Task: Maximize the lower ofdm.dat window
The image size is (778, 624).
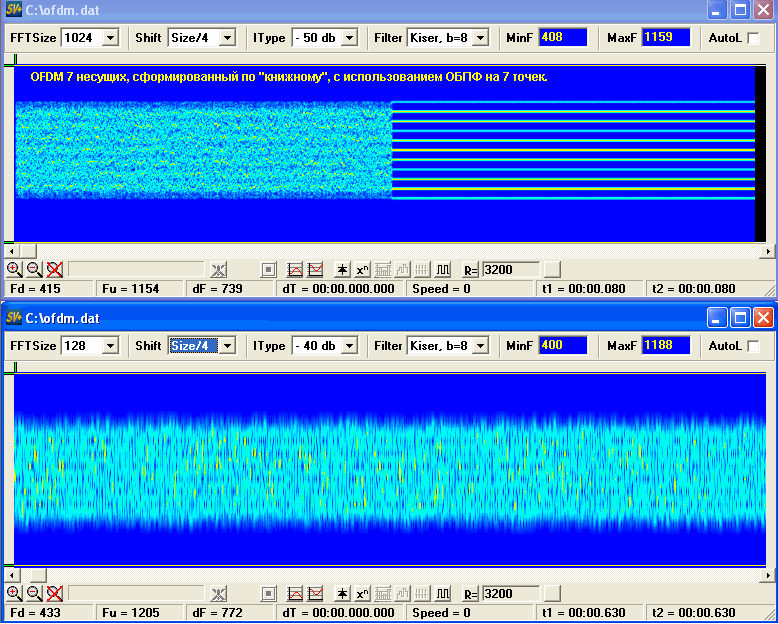Action: click(740, 318)
